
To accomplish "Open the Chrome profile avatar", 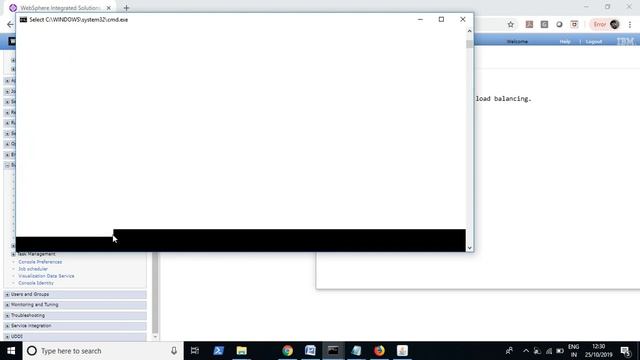I will coord(615,24).
